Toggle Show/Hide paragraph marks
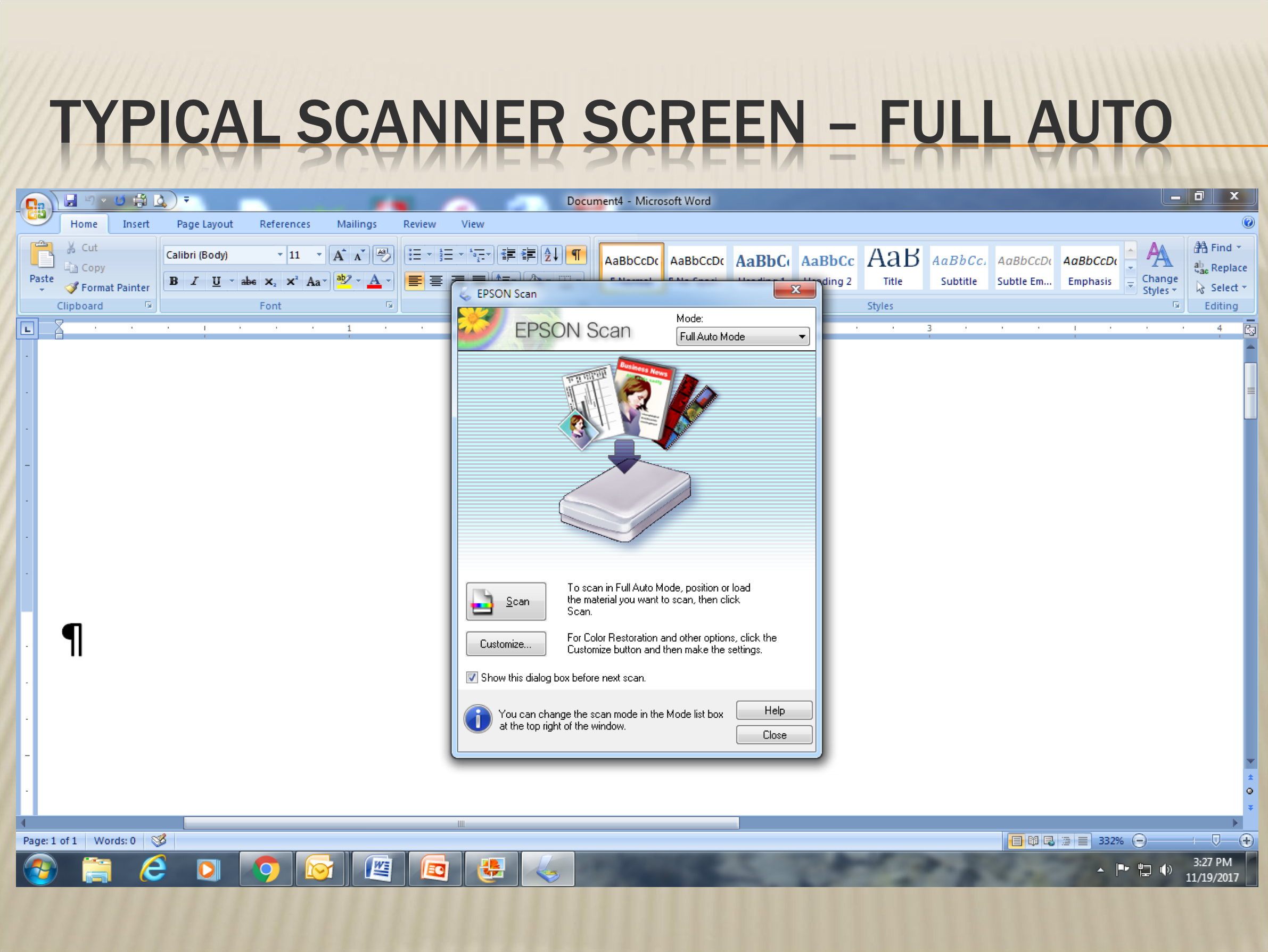The width and height of the screenshot is (1268, 952). click(x=576, y=255)
